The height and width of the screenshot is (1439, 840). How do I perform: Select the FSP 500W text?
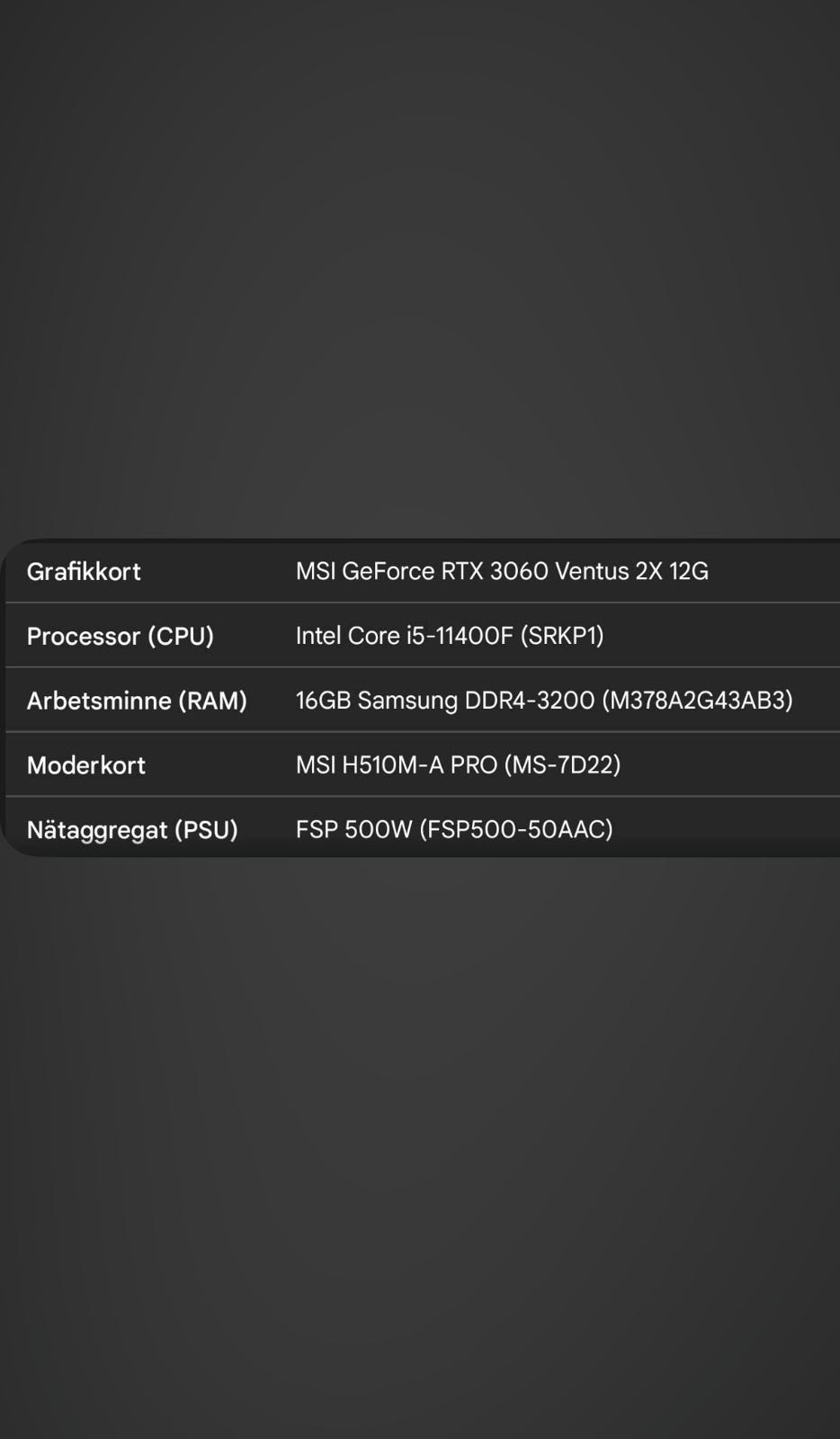[x=353, y=829]
